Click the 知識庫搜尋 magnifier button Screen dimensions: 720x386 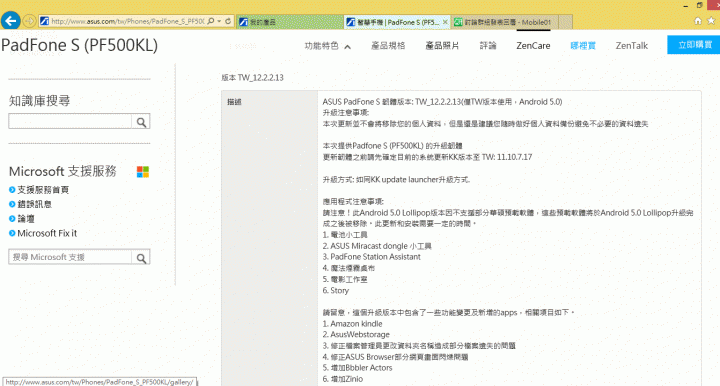141,122
